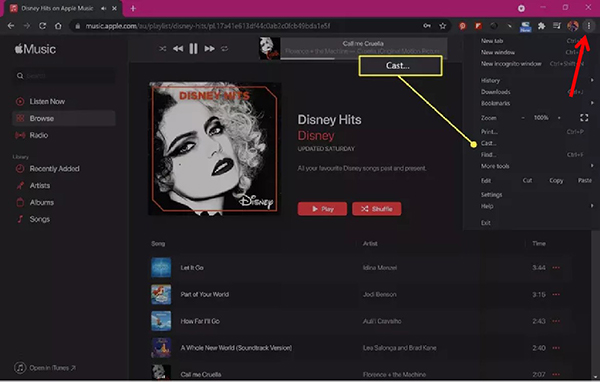This screenshot has width=600, height=382.
Task: Click the Let It Go album thumbnail
Action: [161, 268]
